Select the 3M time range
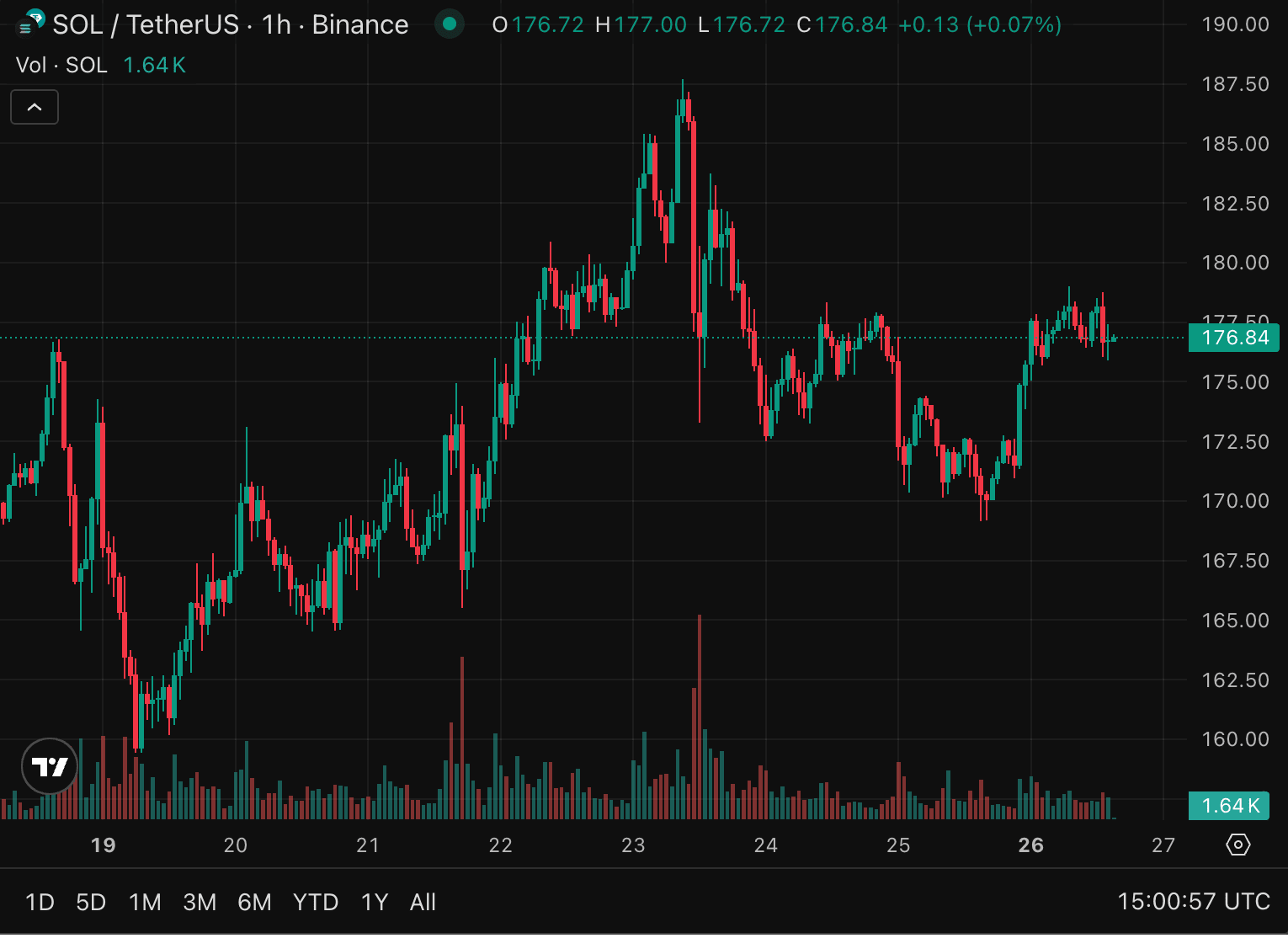1288x938 pixels. click(200, 903)
